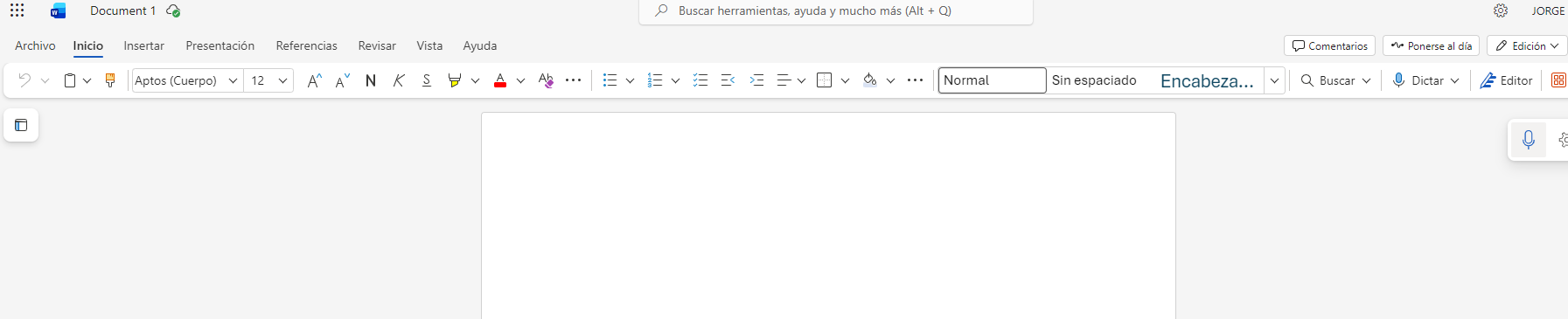Apply bulleted list
The height and width of the screenshot is (319, 1568).
(x=610, y=80)
